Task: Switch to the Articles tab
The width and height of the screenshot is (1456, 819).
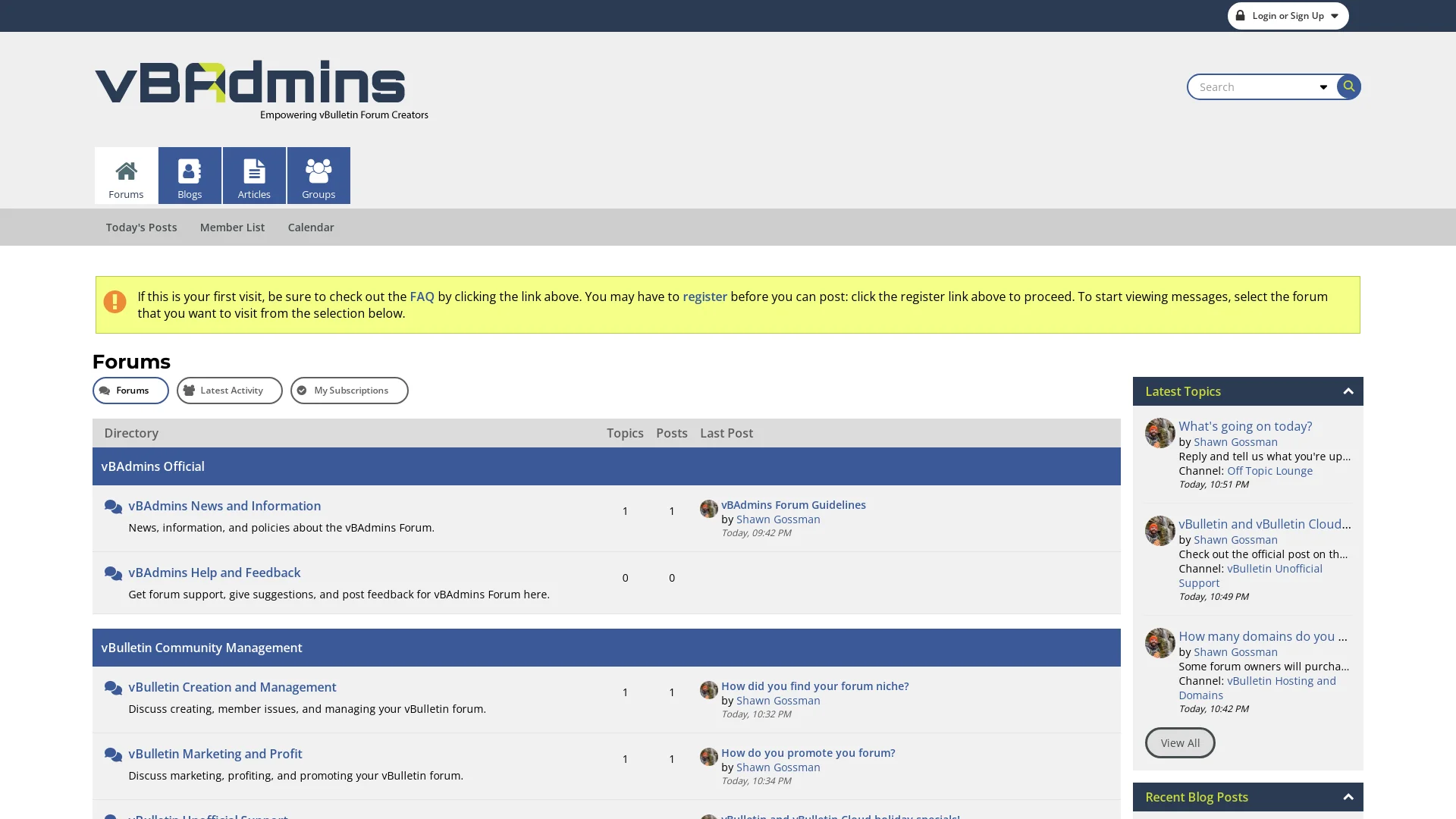Action: click(x=254, y=175)
